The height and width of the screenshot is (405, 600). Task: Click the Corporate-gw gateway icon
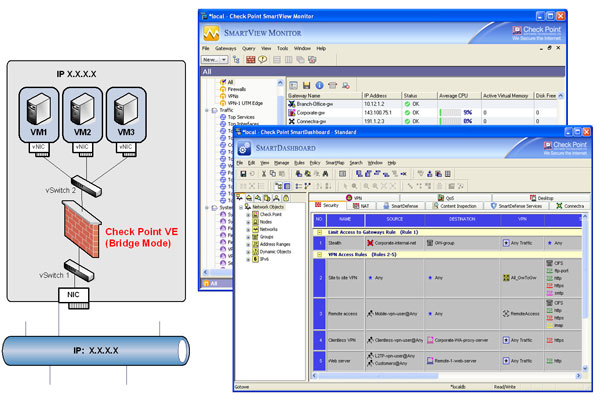pos(291,113)
